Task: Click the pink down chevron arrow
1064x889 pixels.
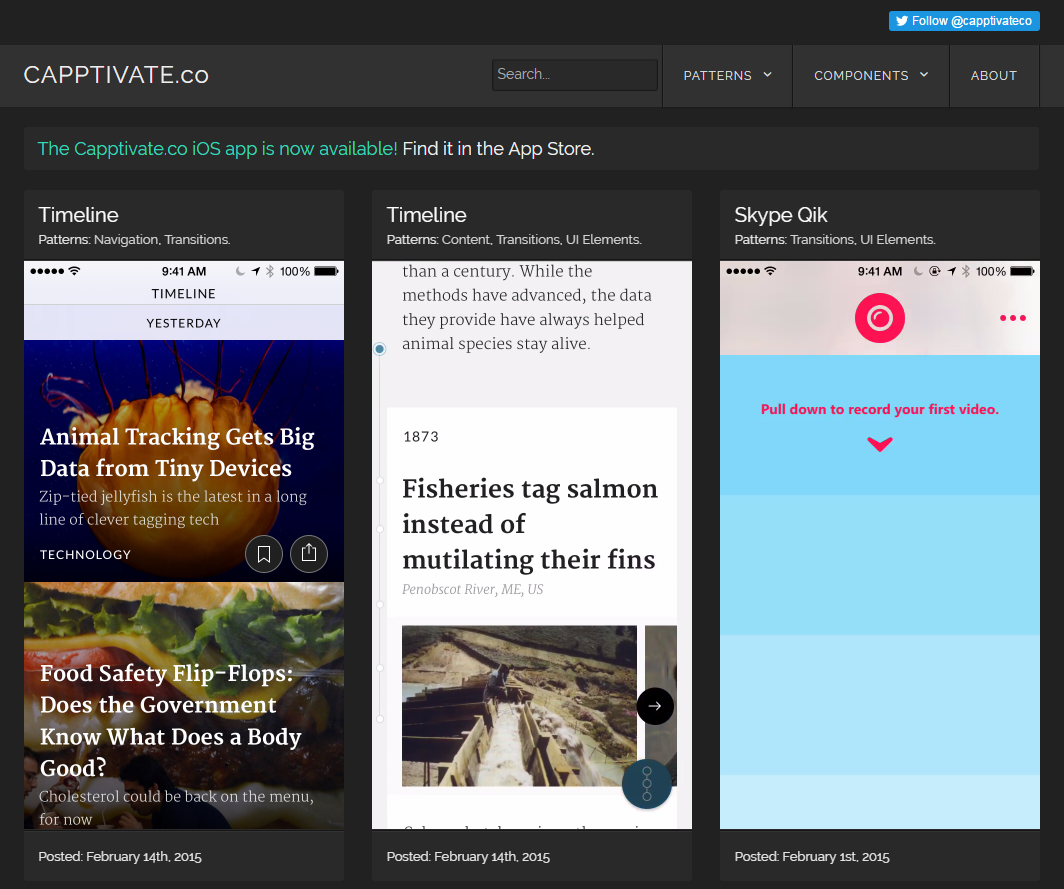Action: pyautogui.click(x=880, y=444)
